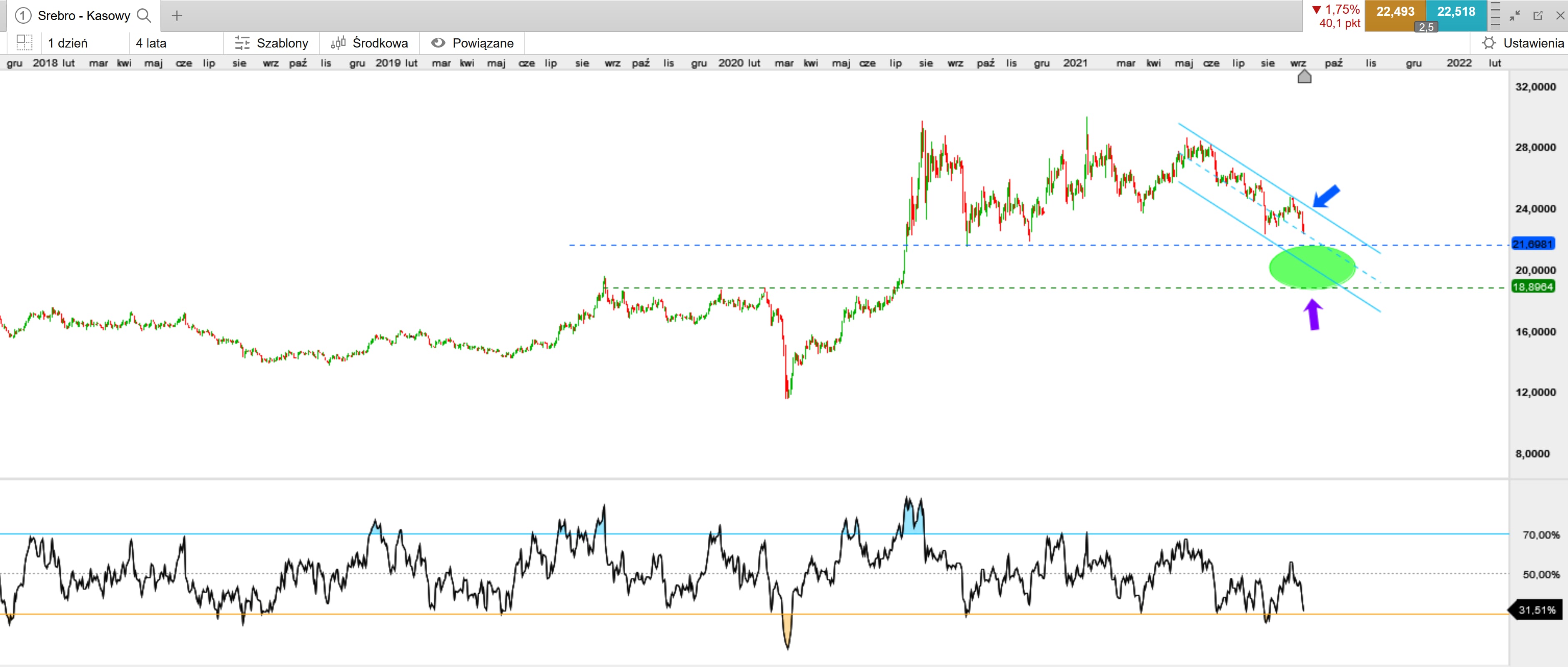Click the 2020 lut label on time axis
Viewport: 1568px width, 667px height.
tap(739, 63)
